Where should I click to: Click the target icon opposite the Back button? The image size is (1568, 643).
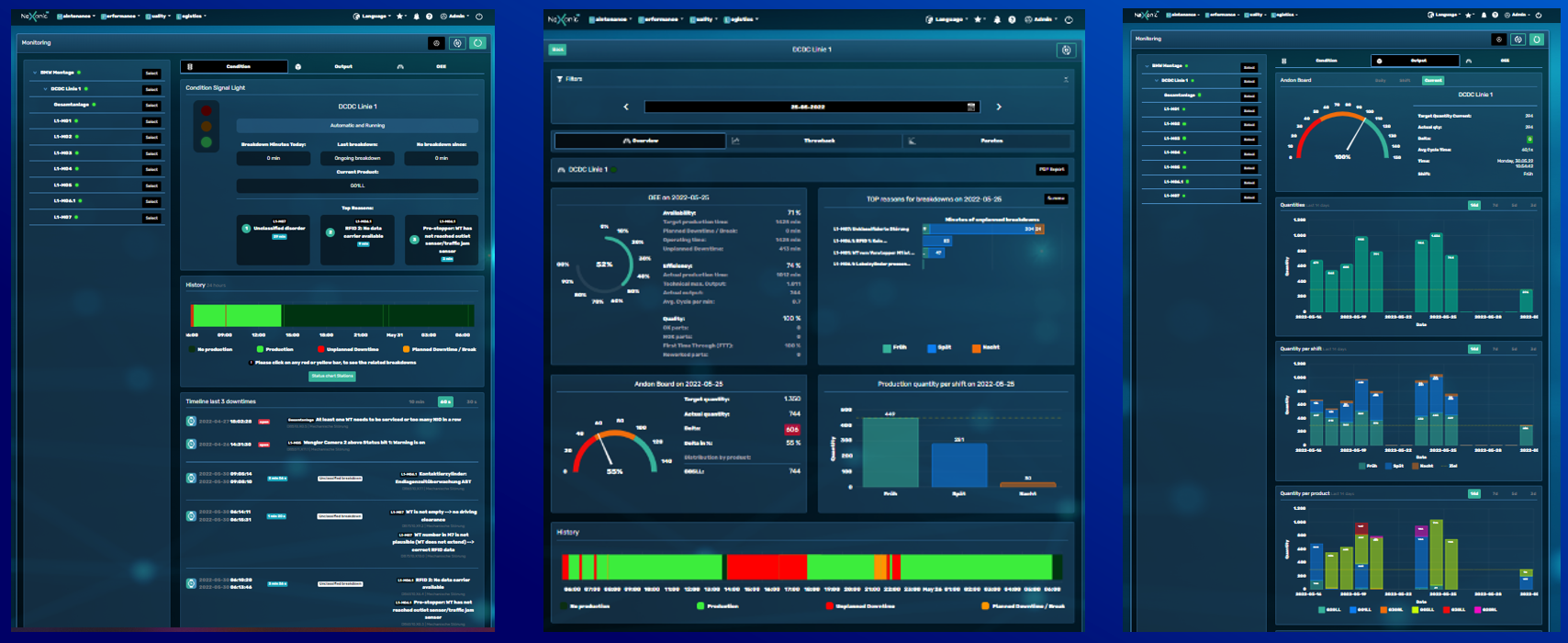(1066, 50)
